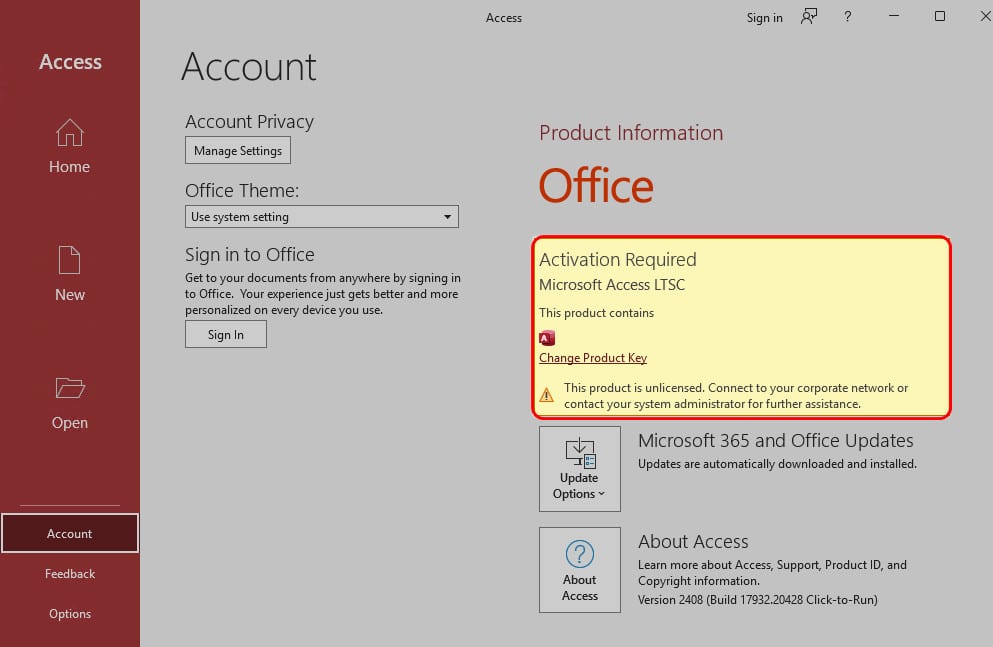Click the unlicensed warning triangle icon
The height and width of the screenshot is (647, 993).
[x=547, y=395]
